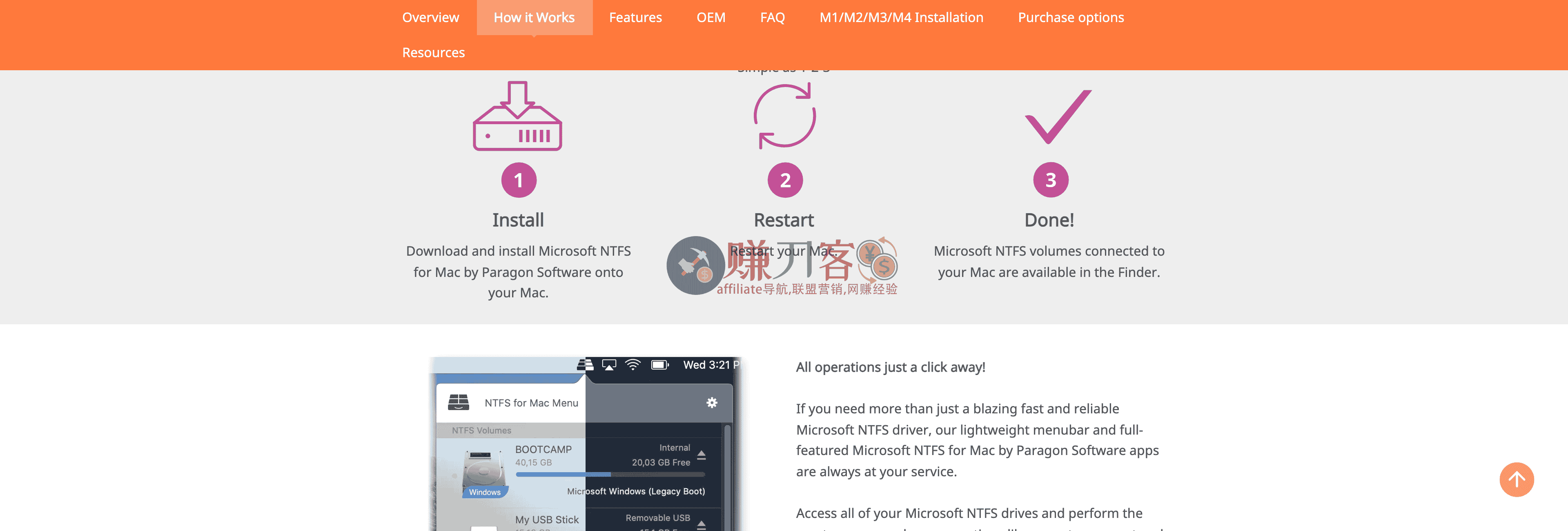Open the settings gear in NTFS for Mac Menu
Viewport: 1568px width, 531px height.
[712, 402]
